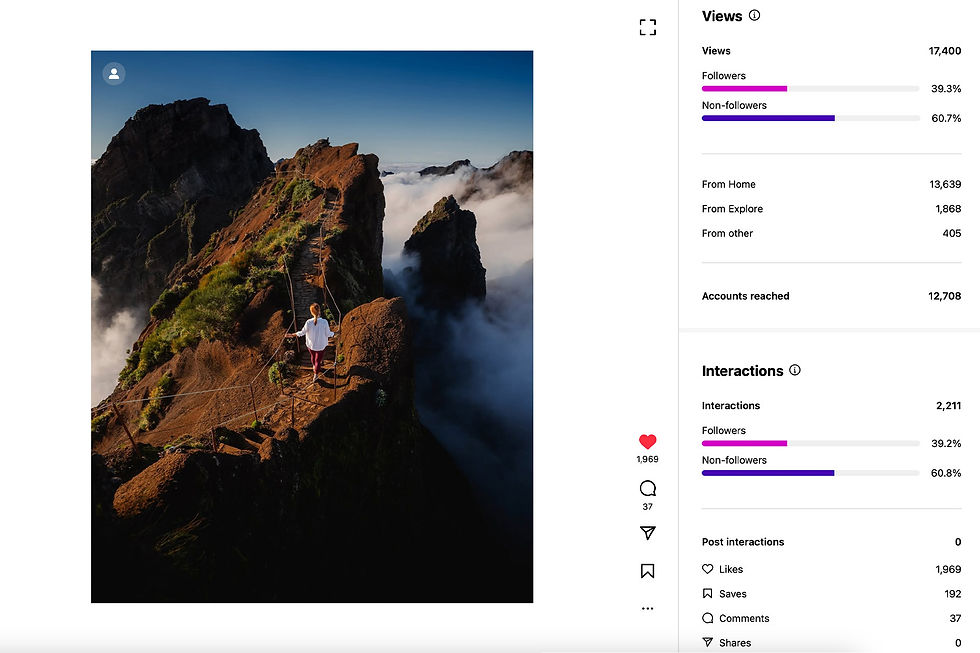Click the Views followers pink bar
Screen dimensions: 980x653
[744, 89]
